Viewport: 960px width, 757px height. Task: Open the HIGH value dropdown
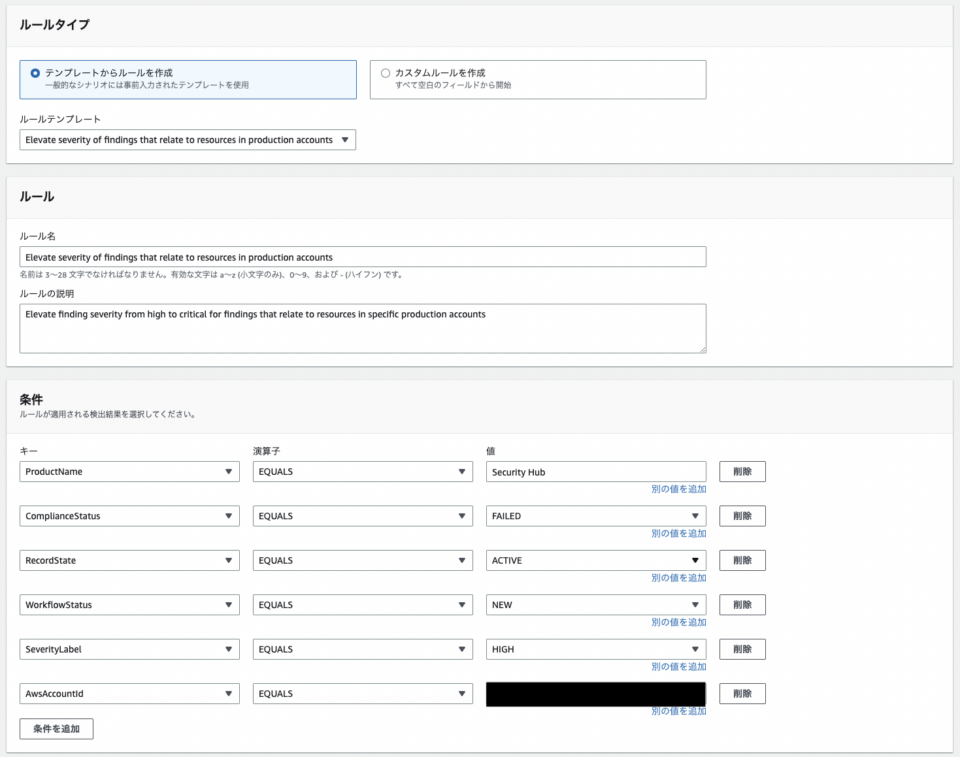point(595,649)
